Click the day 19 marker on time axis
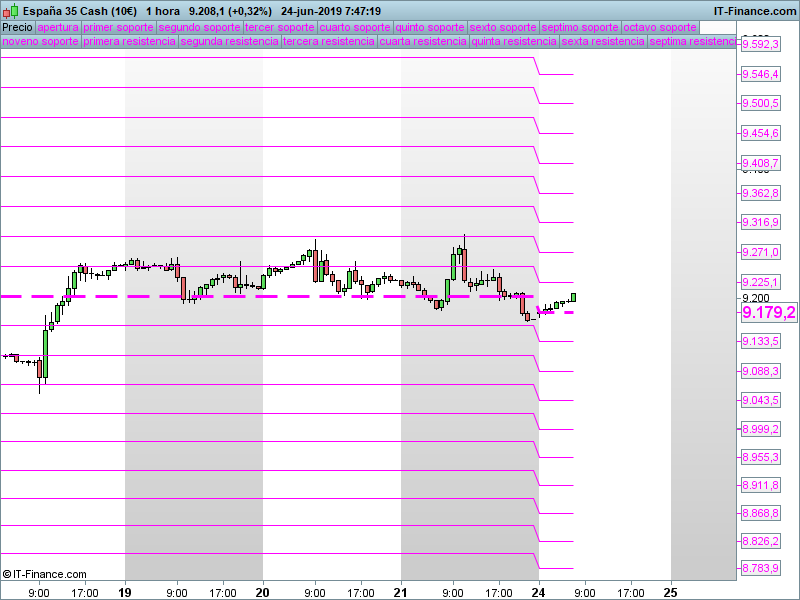800x600 pixels. coord(124,592)
